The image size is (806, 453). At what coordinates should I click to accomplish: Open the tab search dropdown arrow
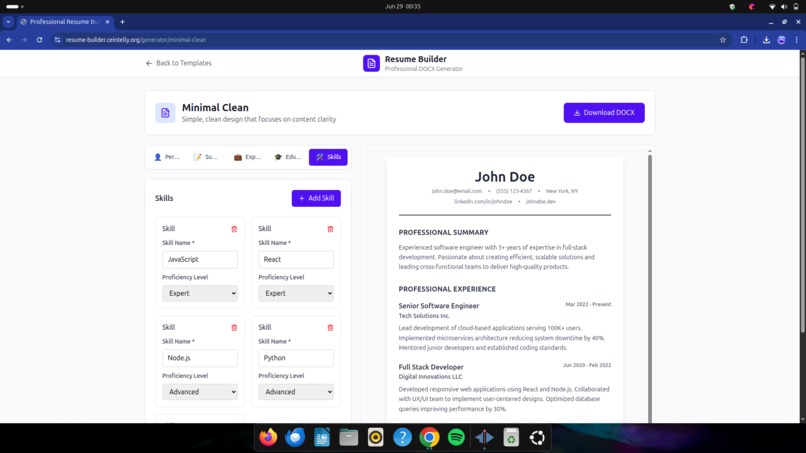8,22
